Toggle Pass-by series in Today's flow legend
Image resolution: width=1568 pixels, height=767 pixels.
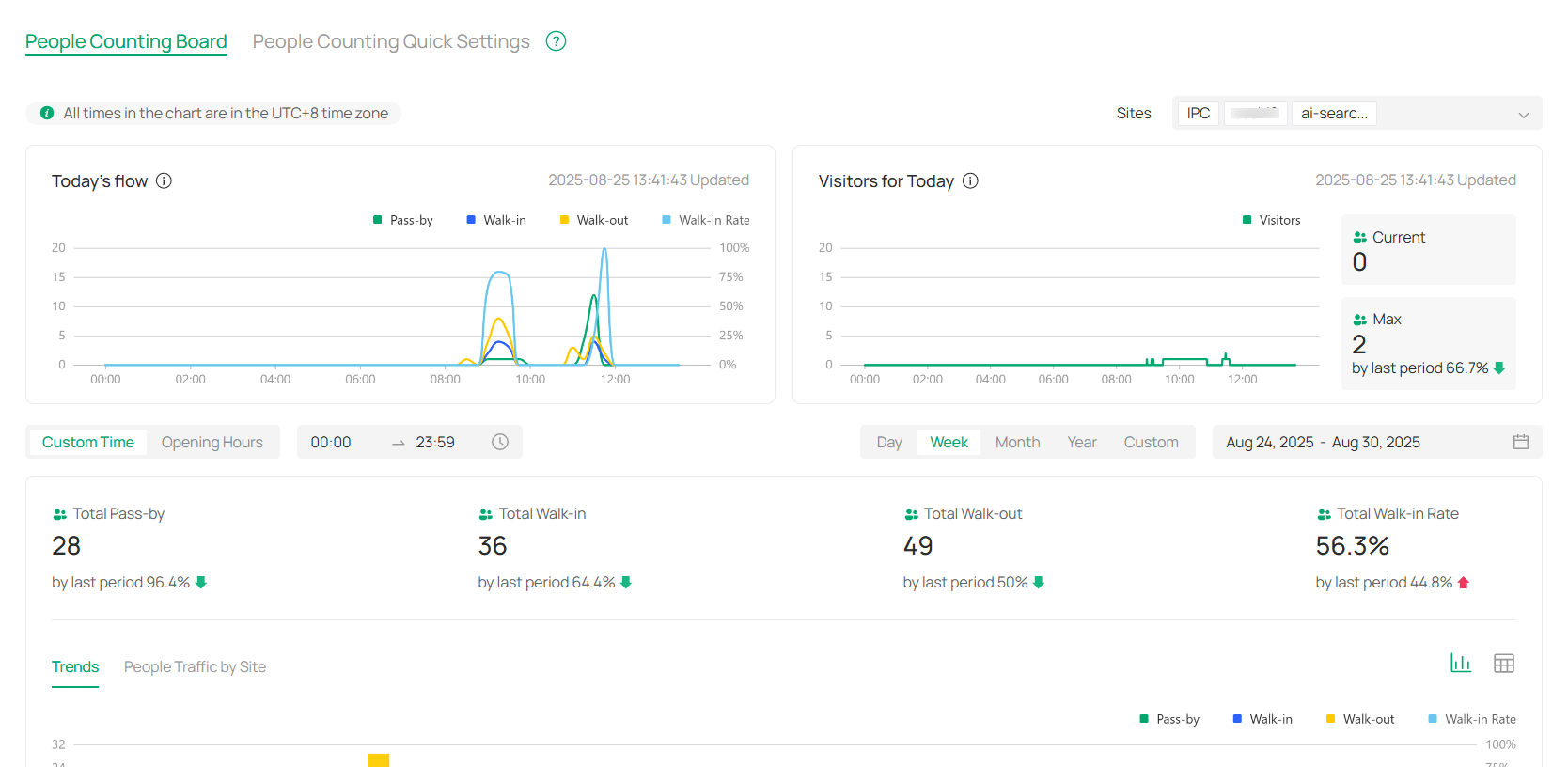point(403,220)
